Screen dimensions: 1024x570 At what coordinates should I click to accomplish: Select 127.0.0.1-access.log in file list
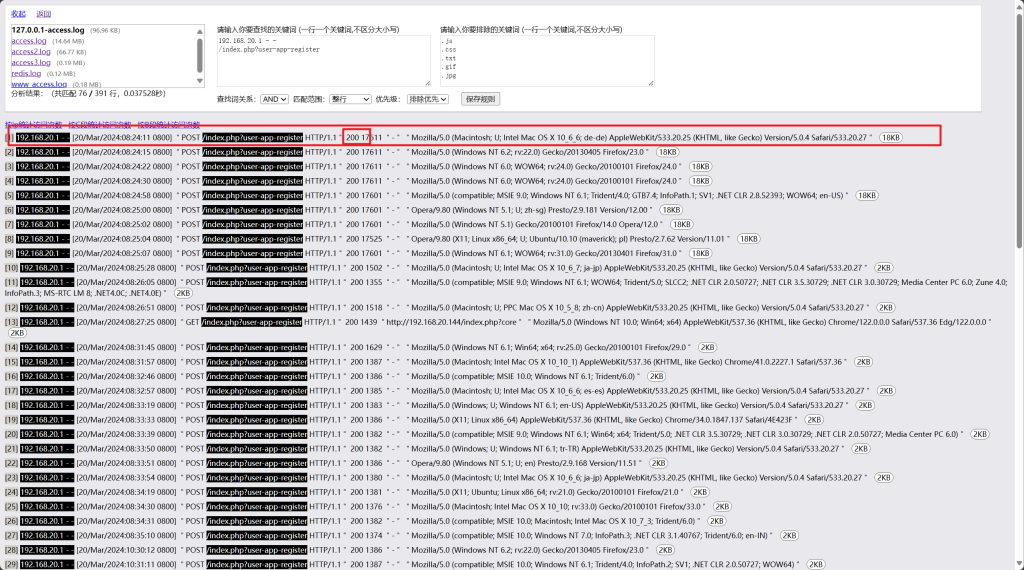click(48, 30)
